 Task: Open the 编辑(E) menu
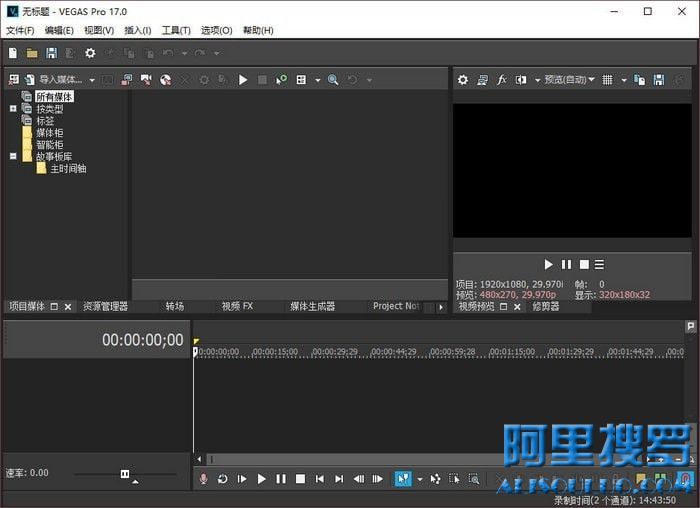click(x=59, y=30)
